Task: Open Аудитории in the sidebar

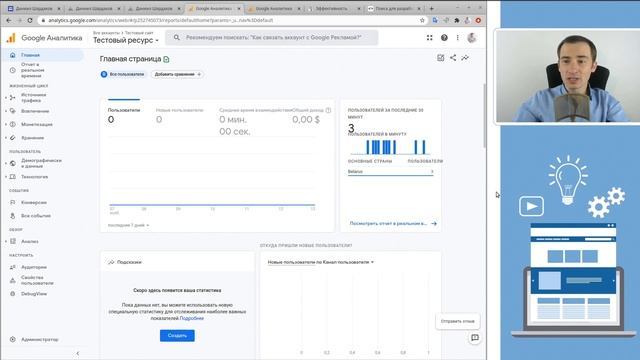Action: 33,267
